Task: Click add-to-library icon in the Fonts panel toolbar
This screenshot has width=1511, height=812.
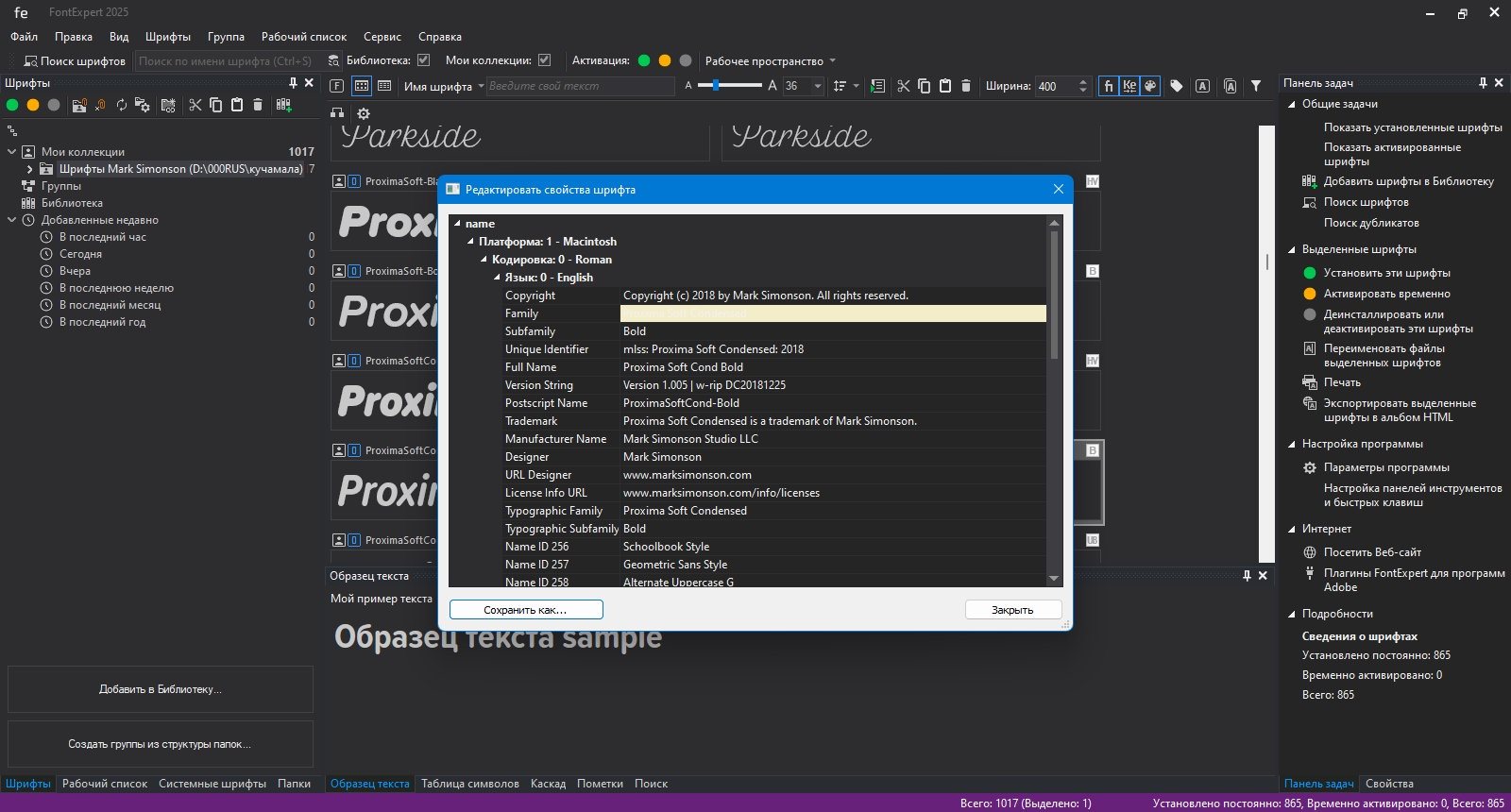Action: [x=284, y=105]
